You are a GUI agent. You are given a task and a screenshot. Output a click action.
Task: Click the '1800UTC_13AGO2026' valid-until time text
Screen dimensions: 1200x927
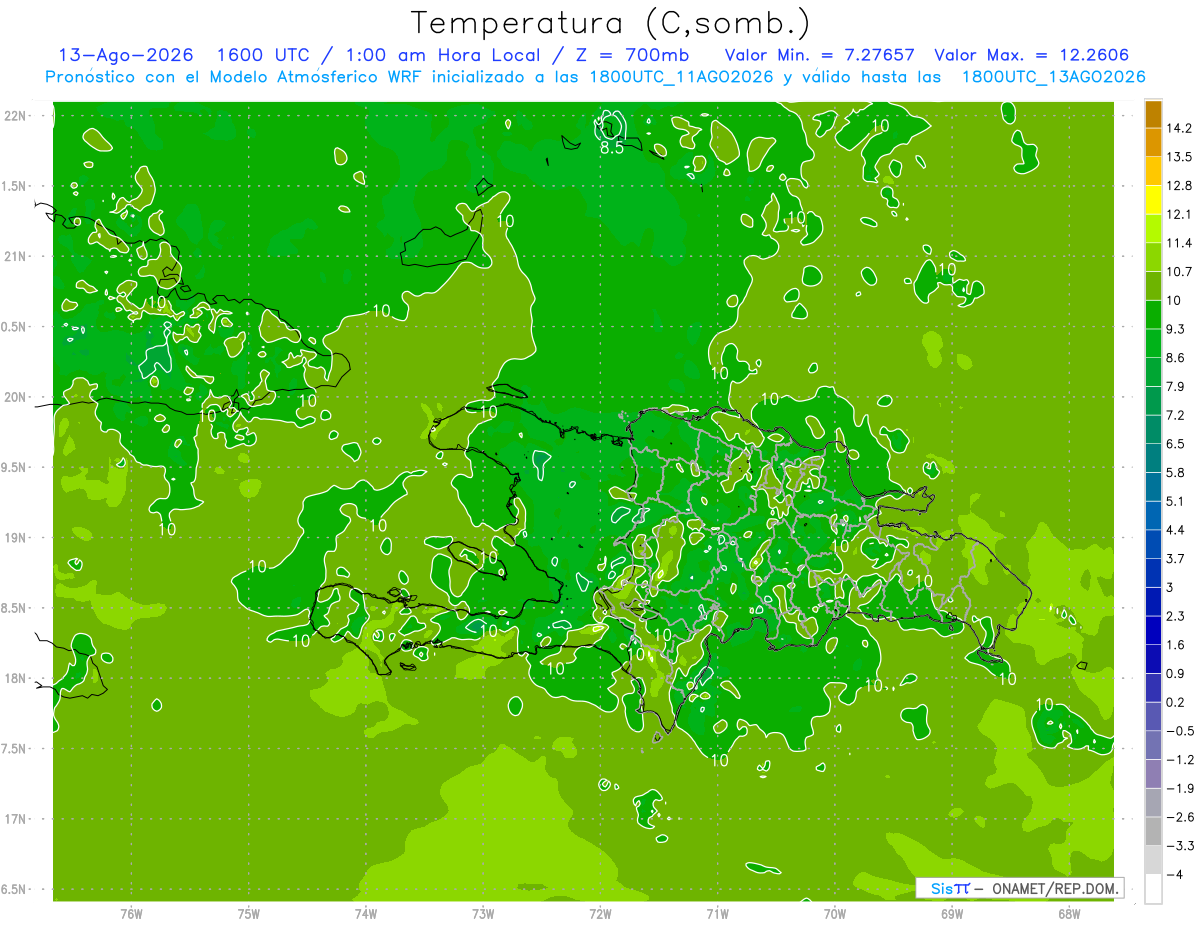[1053, 77]
